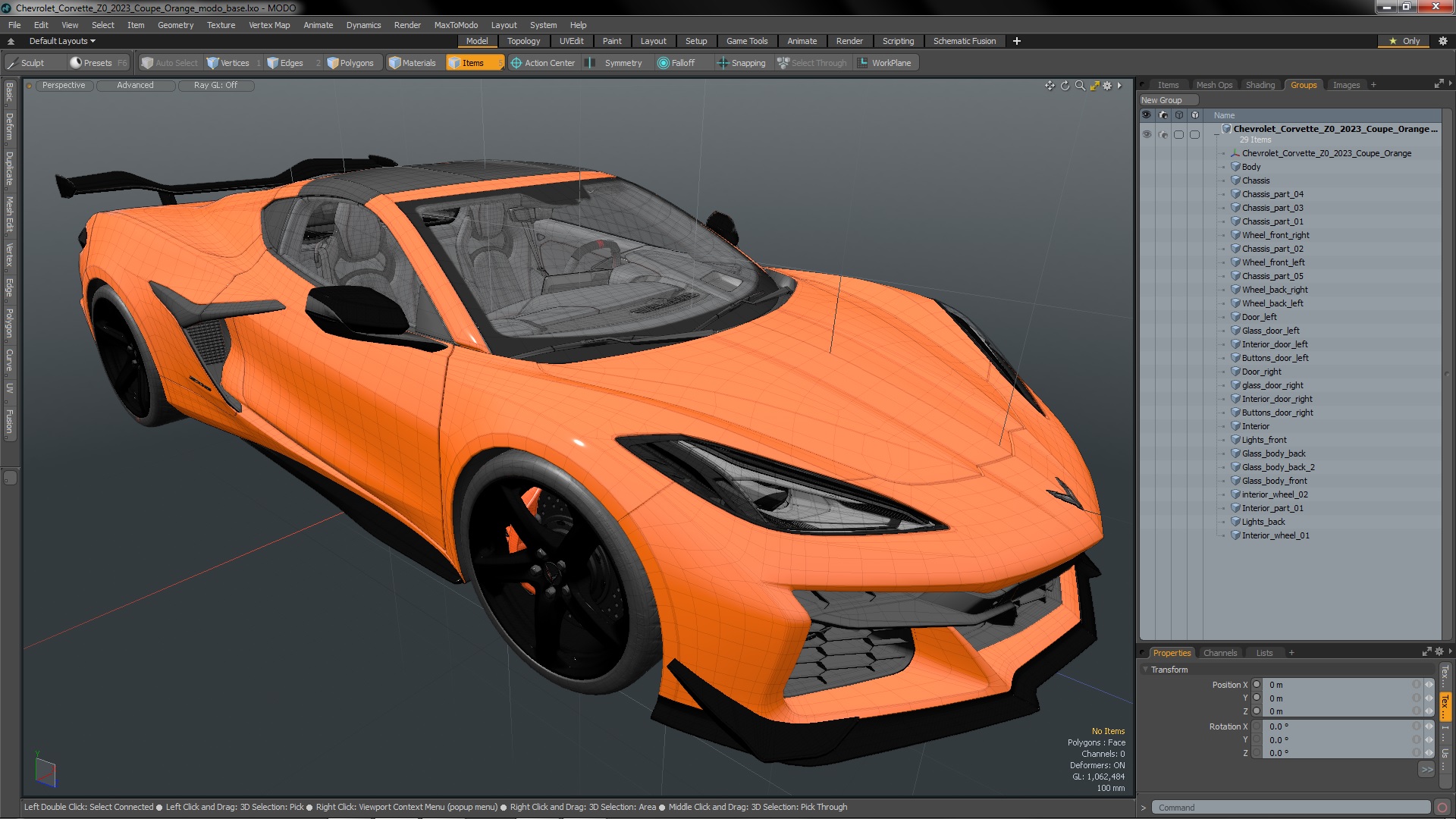Click the New Group button
This screenshot has width=1456, height=819.
[x=1161, y=100]
